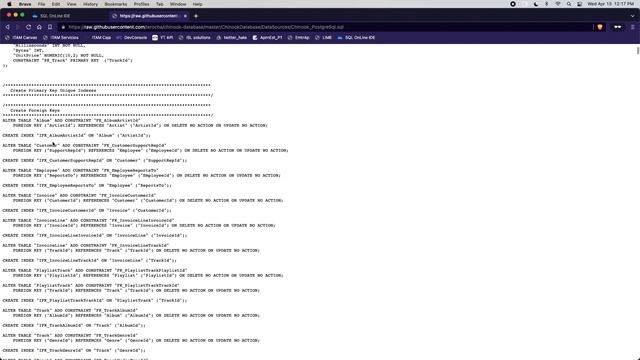Open the Profiles menu
Viewport: 640px width, 360px height.
coord(142,4)
